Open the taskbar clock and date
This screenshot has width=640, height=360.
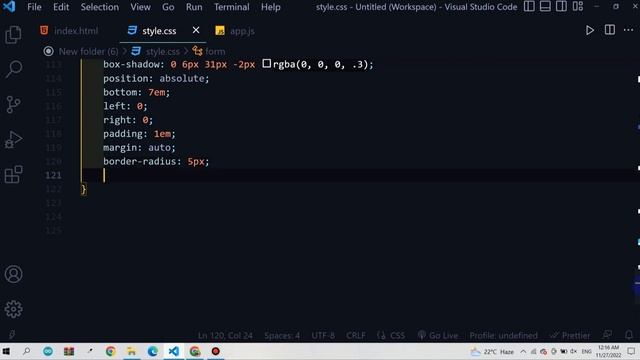609,351
